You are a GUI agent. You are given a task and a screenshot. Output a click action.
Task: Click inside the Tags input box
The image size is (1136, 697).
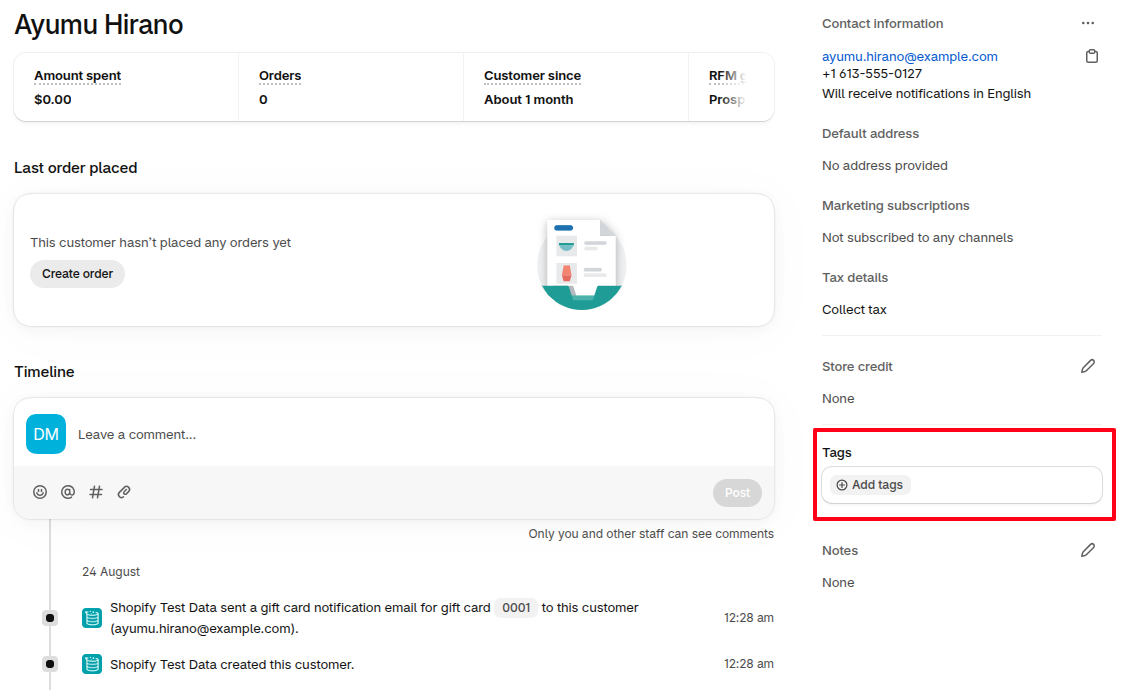coord(961,485)
